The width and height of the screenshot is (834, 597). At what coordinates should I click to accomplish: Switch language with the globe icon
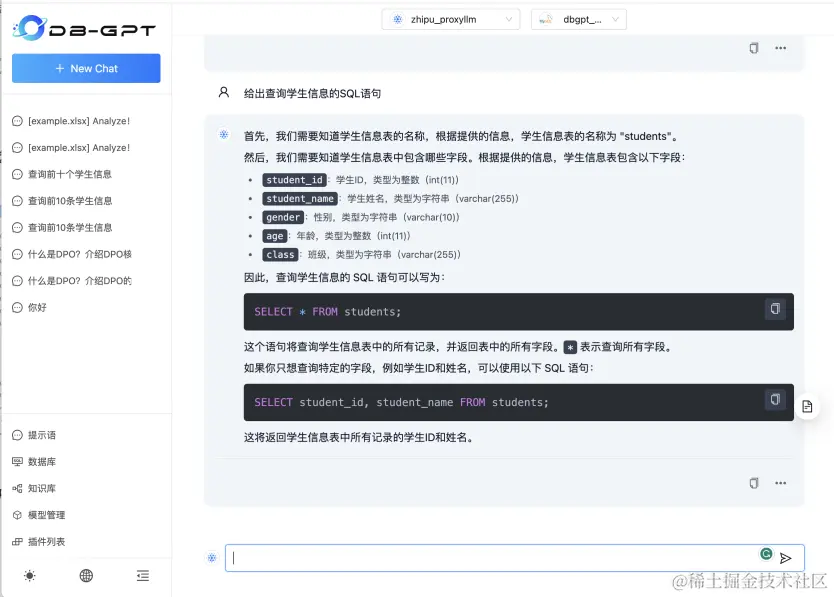click(x=86, y=575)
